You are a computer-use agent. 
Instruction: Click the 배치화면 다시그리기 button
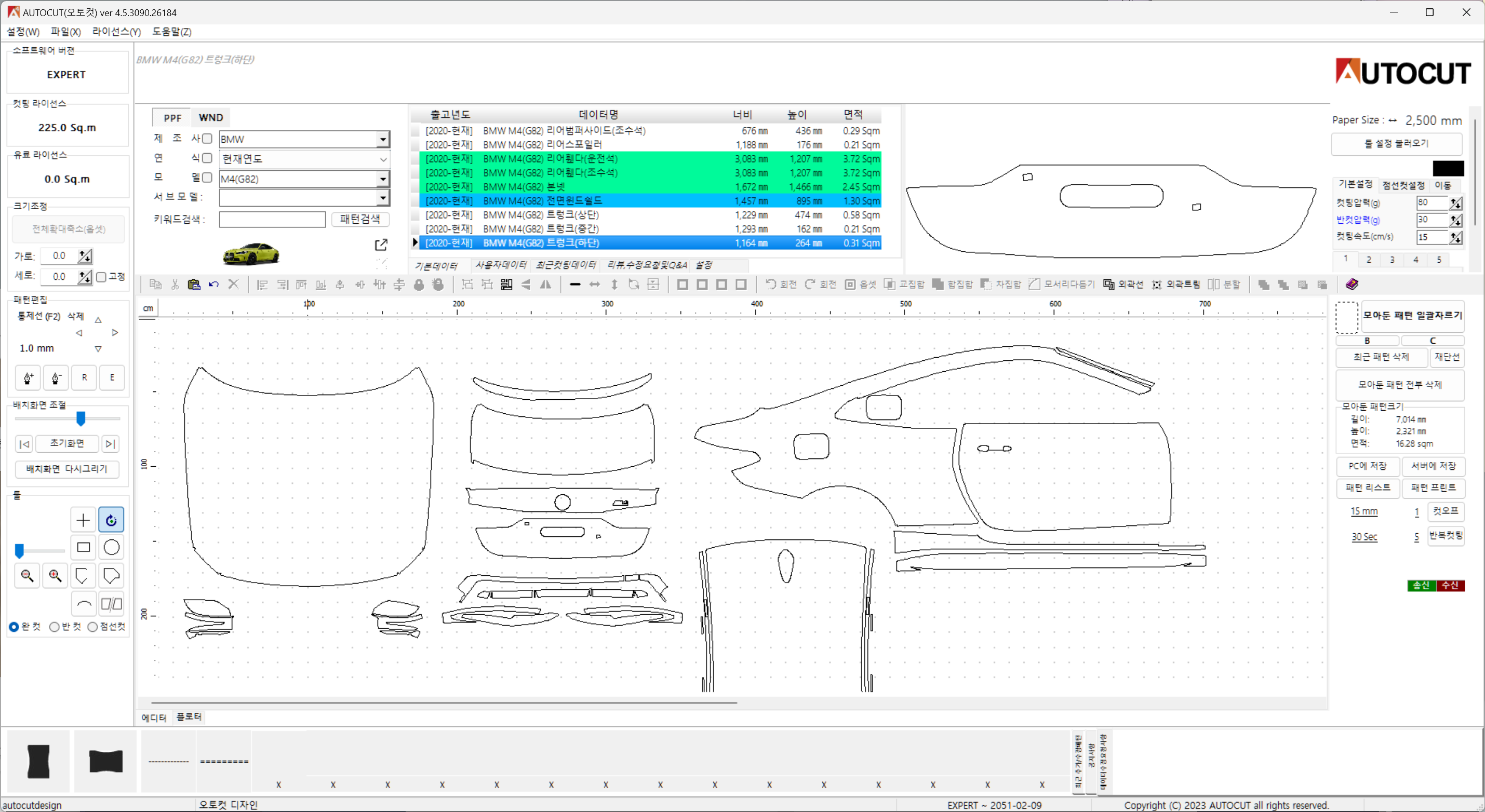(67, 469)
